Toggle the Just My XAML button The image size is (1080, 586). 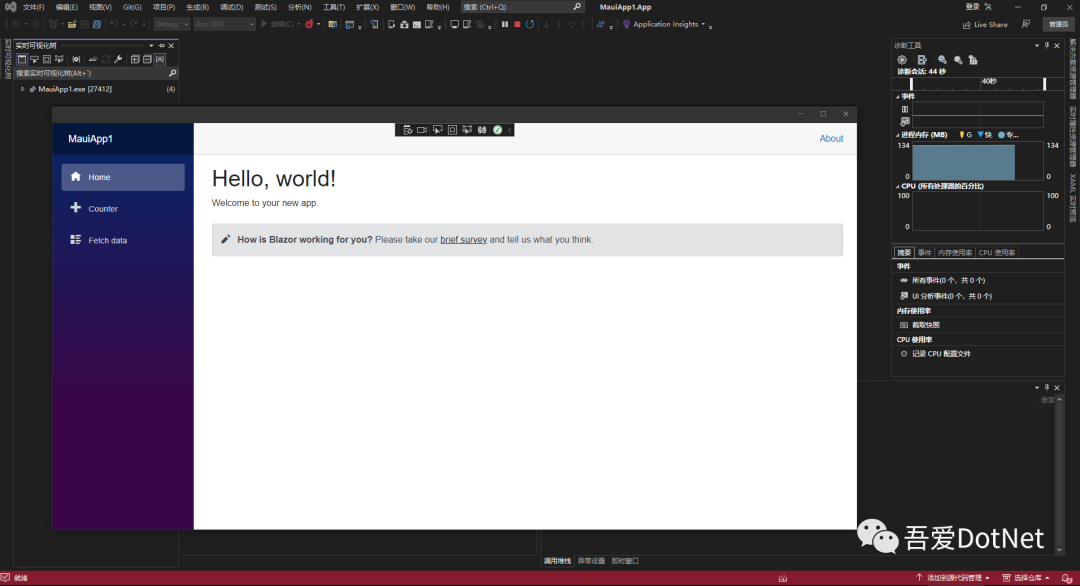160,59
